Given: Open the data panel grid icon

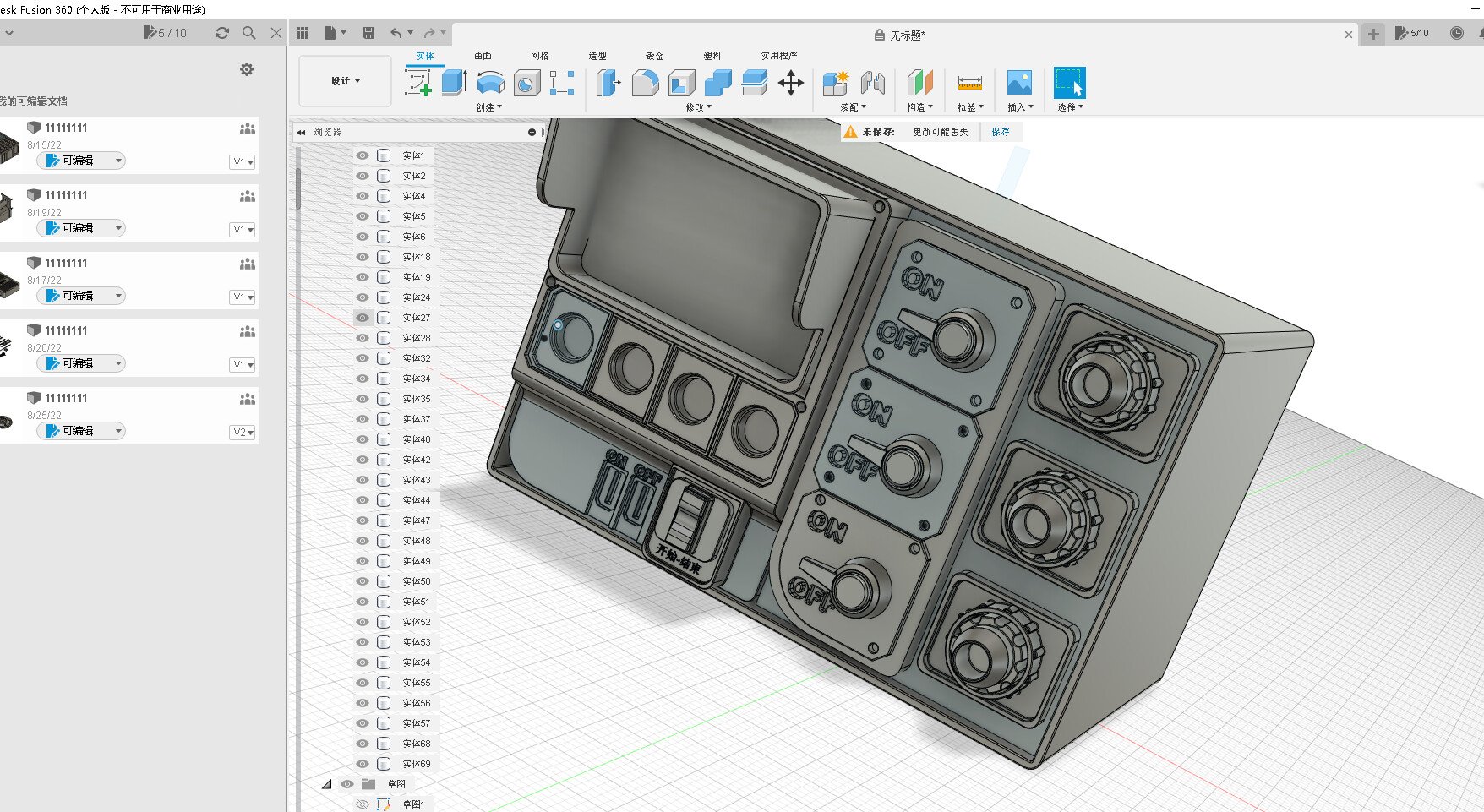Looking at the screenshot, I should tap(303, 33).
